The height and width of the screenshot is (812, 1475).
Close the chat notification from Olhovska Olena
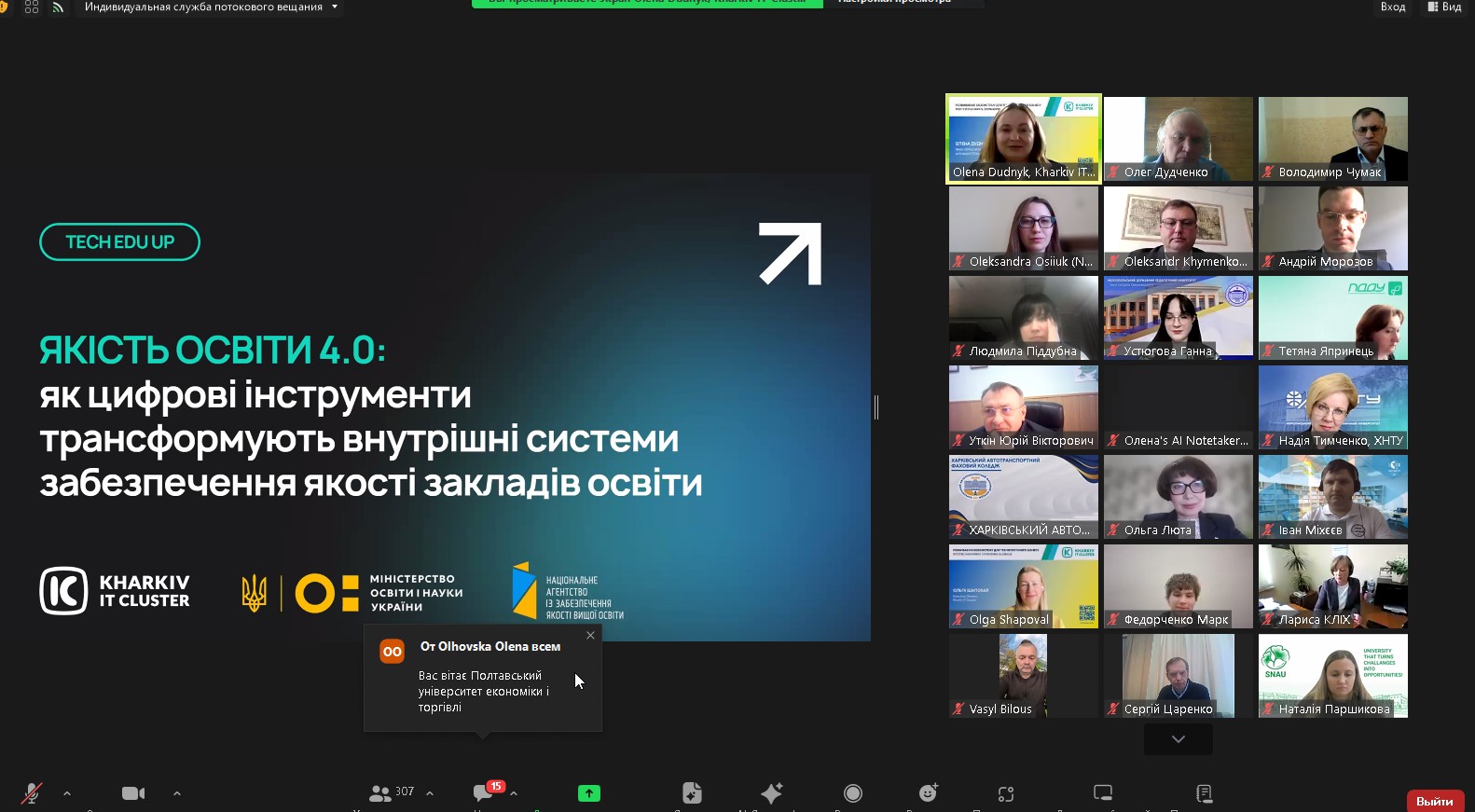tap(590, 635)
